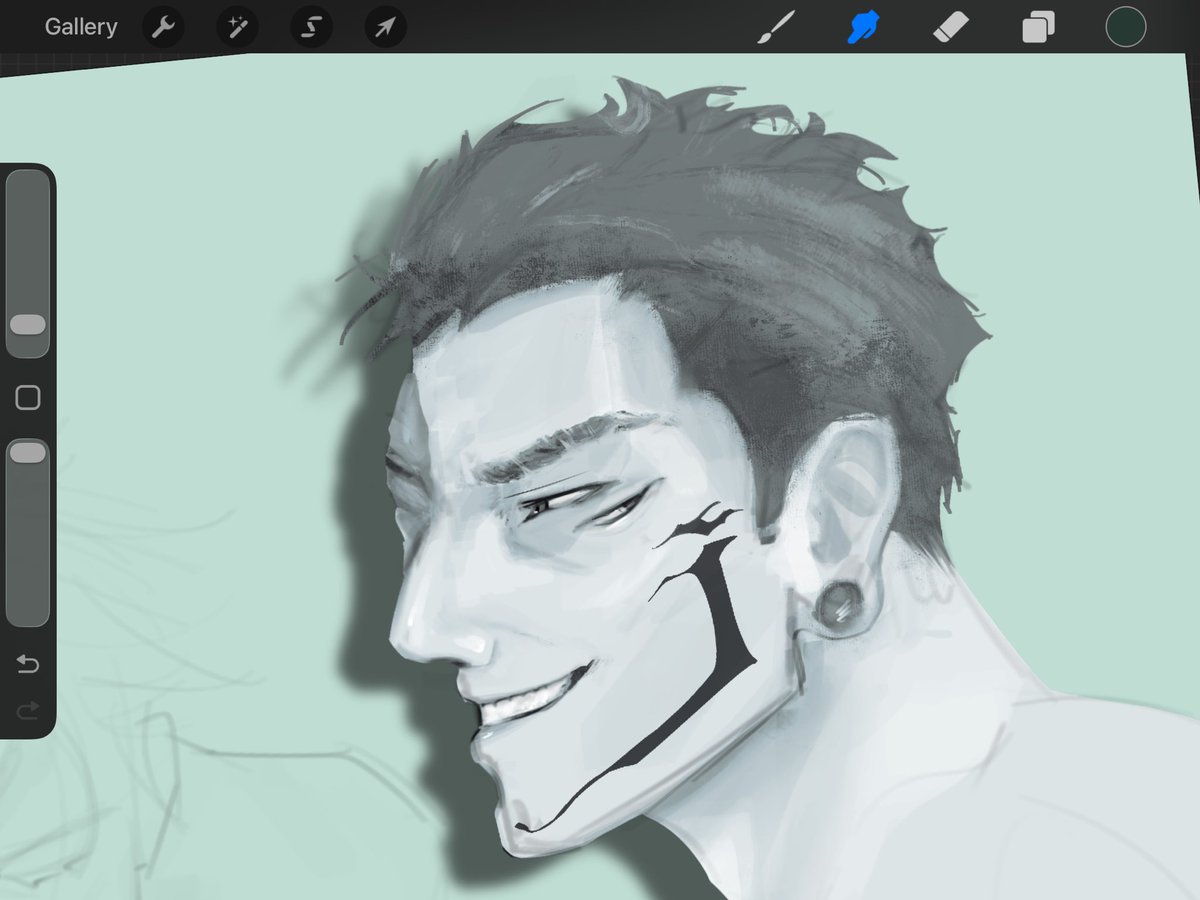This screenshot has height=900, width=1200.
Task: Activate the Selection tool
Action: [311, 28]
